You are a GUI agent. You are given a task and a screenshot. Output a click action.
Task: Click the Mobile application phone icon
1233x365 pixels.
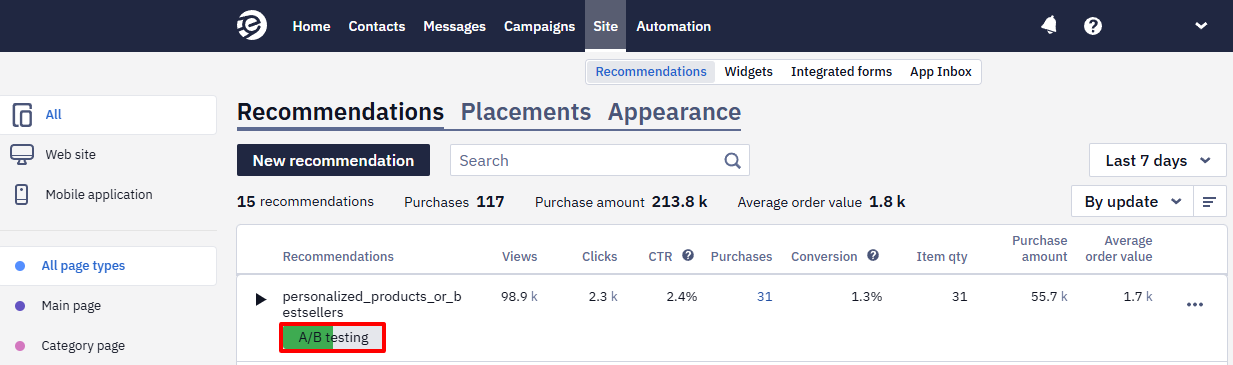click(x=22, y=195)
